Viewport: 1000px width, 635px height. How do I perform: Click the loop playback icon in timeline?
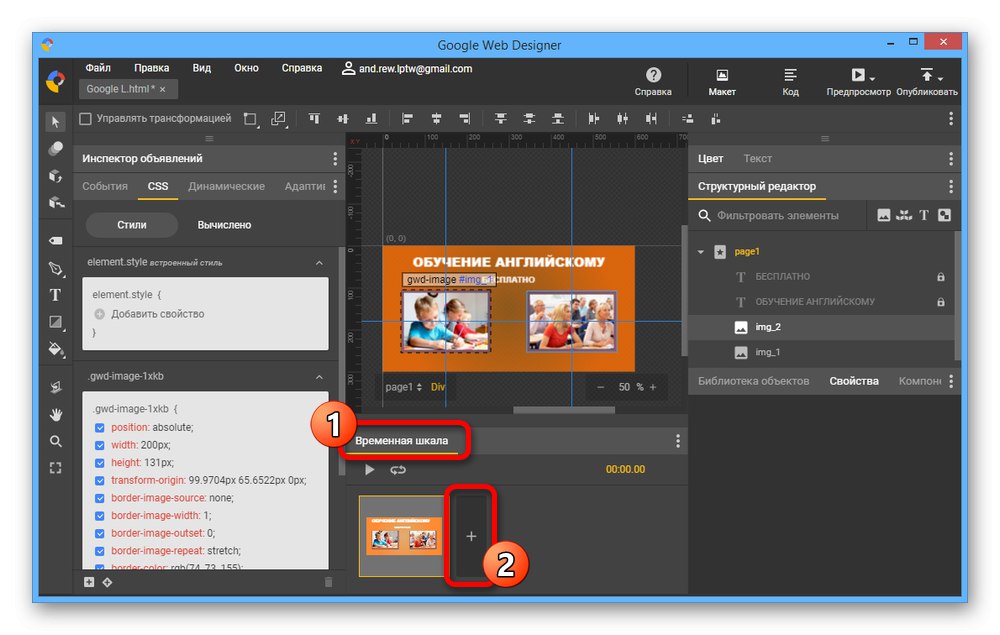(x=398, y=469)
